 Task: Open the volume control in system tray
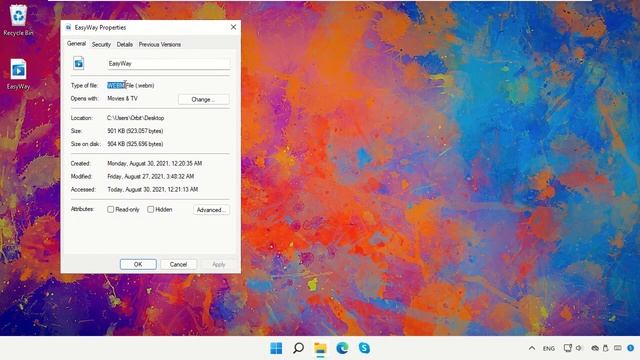click(579, 348)
